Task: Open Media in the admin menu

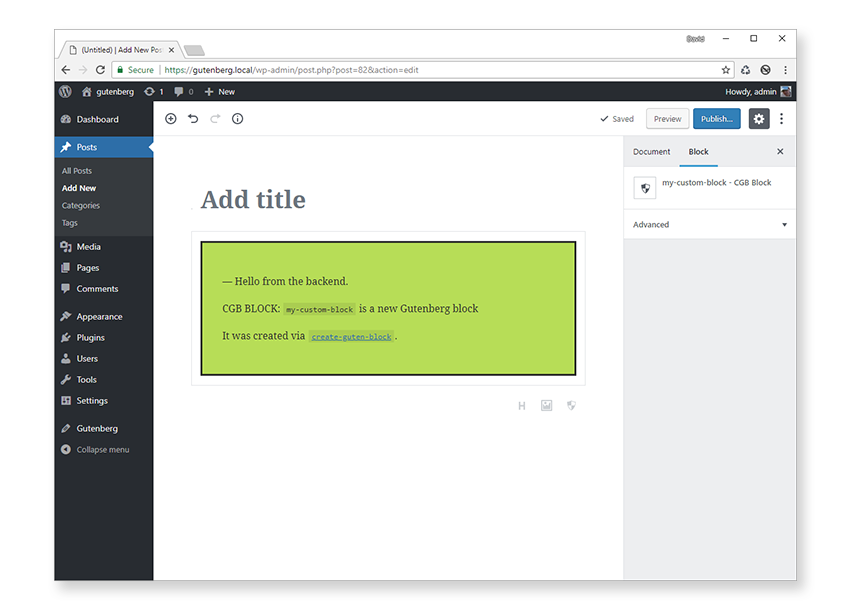Action: 104,247
